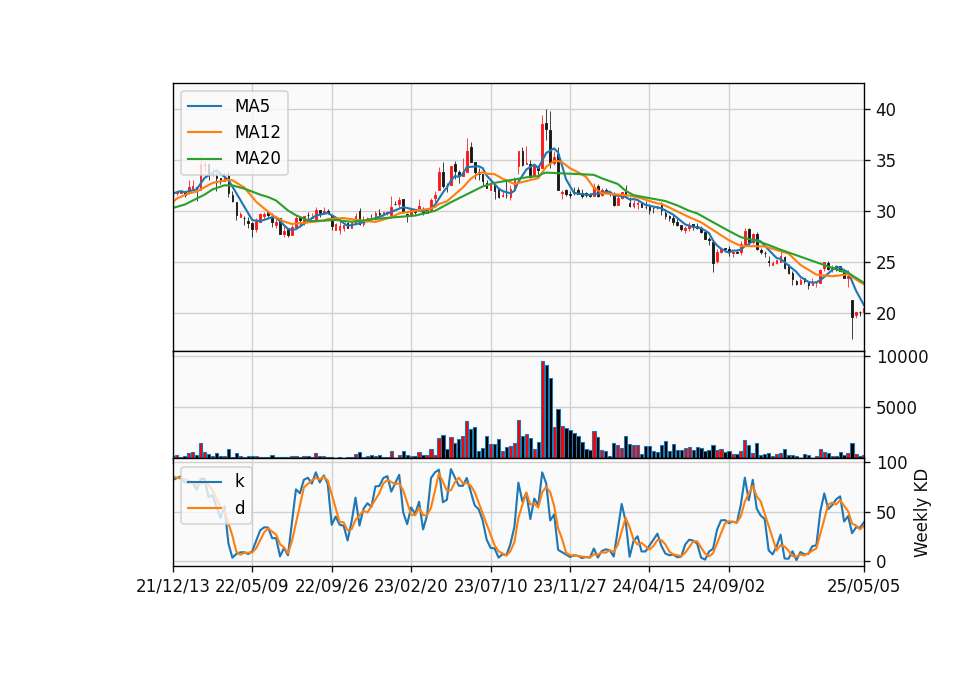Click the 23/02/20 date tick label
Screen dimensions: 960x690
coord(411,586)
